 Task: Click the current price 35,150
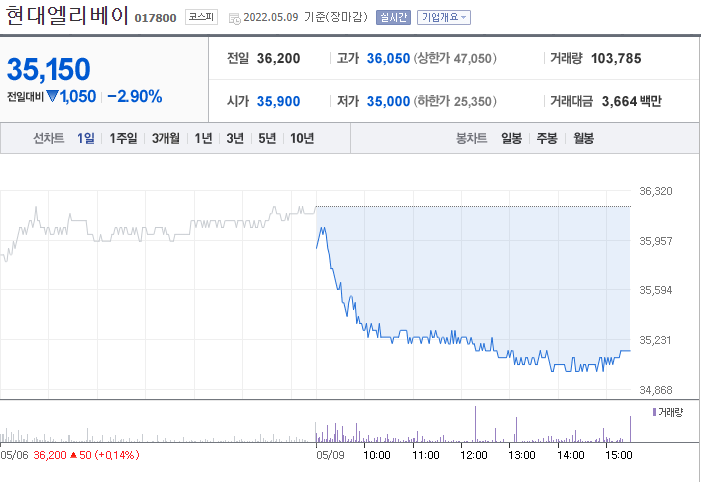point(48,69)
